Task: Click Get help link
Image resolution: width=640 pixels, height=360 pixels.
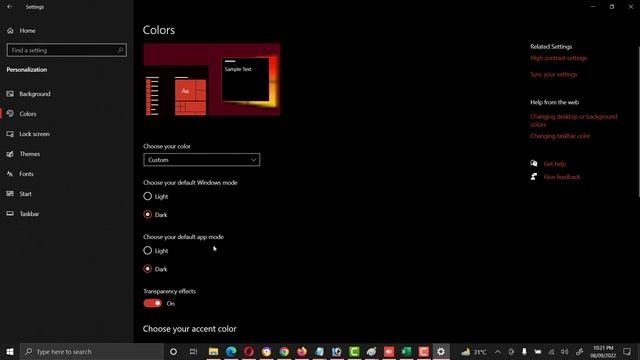Action: pos(555,164)
